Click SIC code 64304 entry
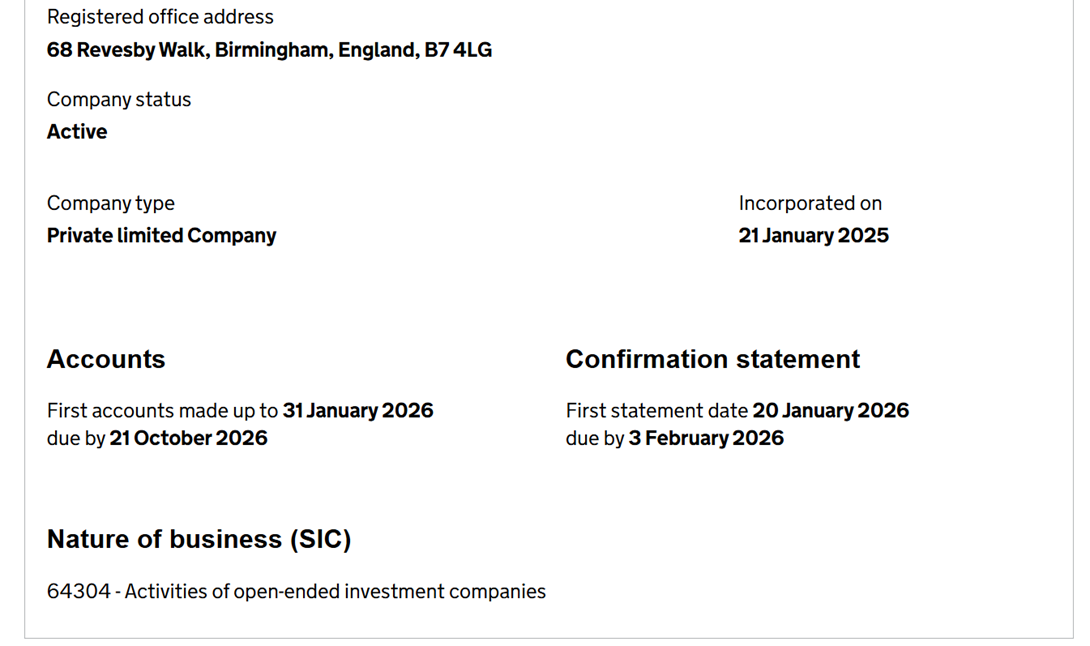 pos(296,591)
